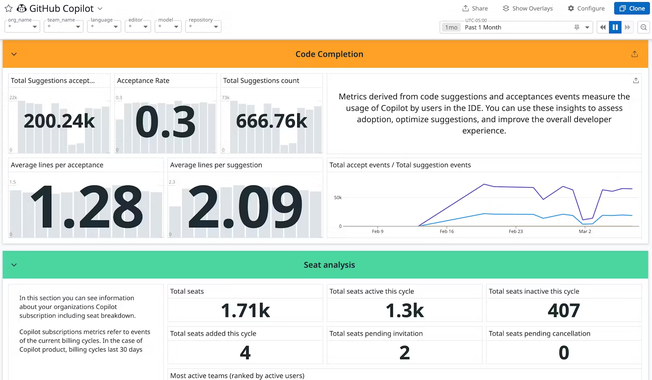The height and width of the screenshot is (380, 652).
Task: Click the Feb 9 axis label
Action: (378, 231)
